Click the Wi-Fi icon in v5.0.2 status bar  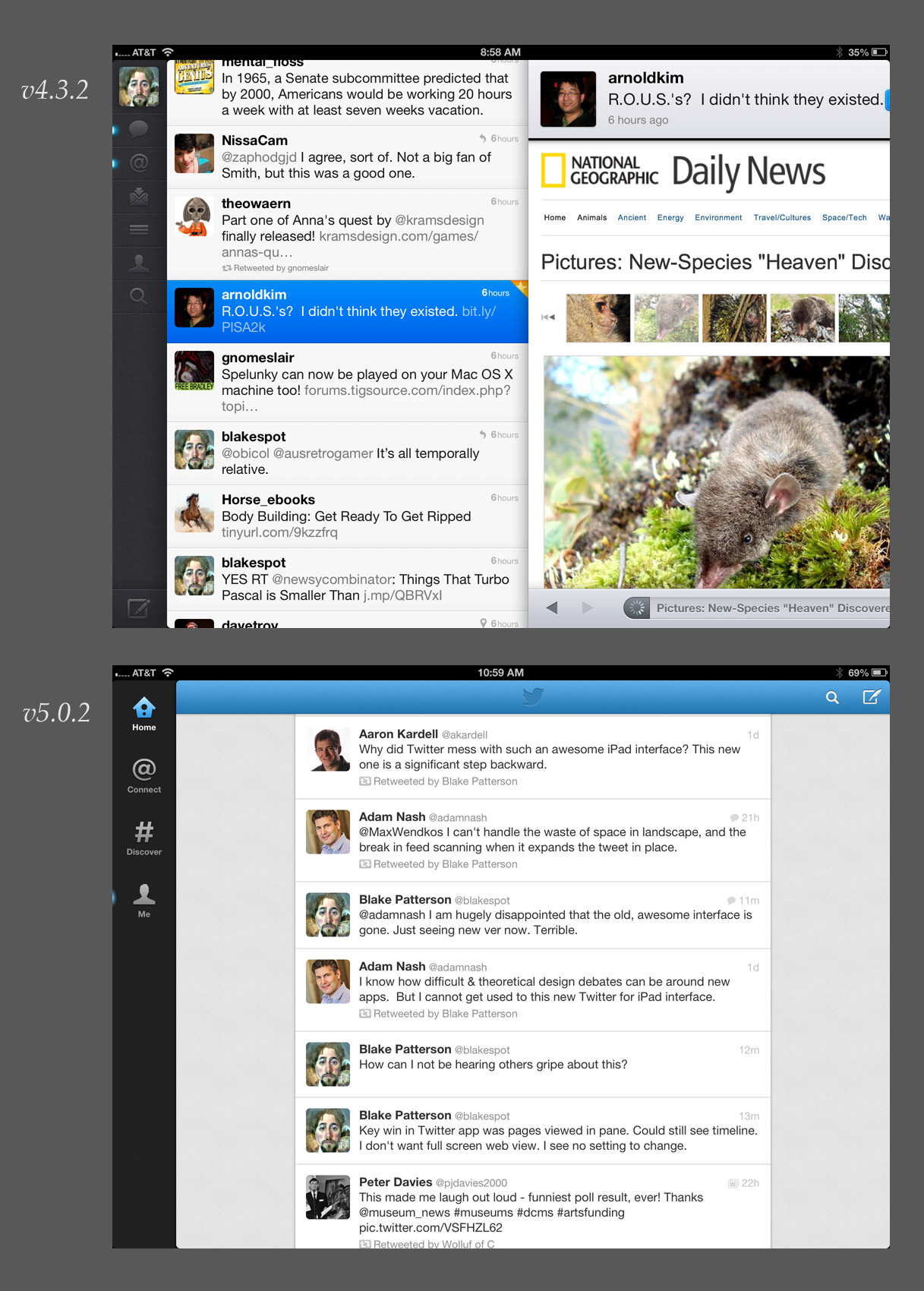click(x=168, y=673)
